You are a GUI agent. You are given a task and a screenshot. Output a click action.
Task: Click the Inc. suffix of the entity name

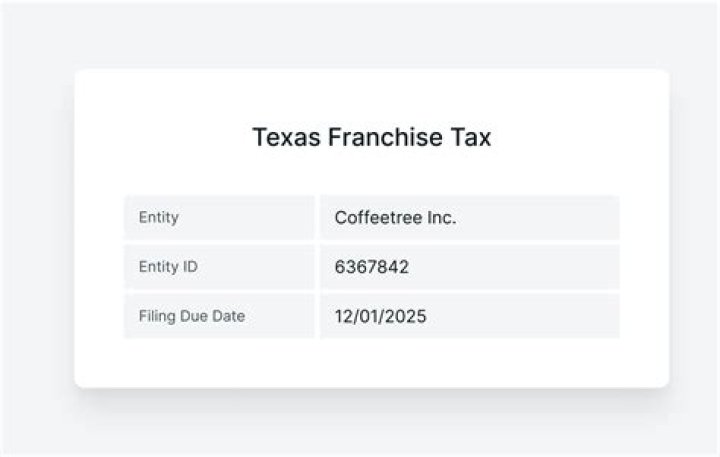[x=440, y=217]
